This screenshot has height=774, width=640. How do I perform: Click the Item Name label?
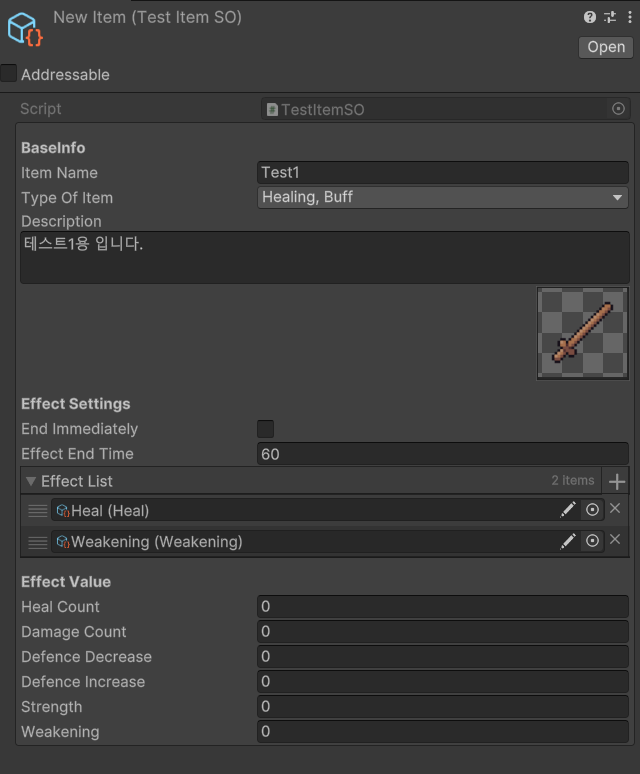(59, 173)
